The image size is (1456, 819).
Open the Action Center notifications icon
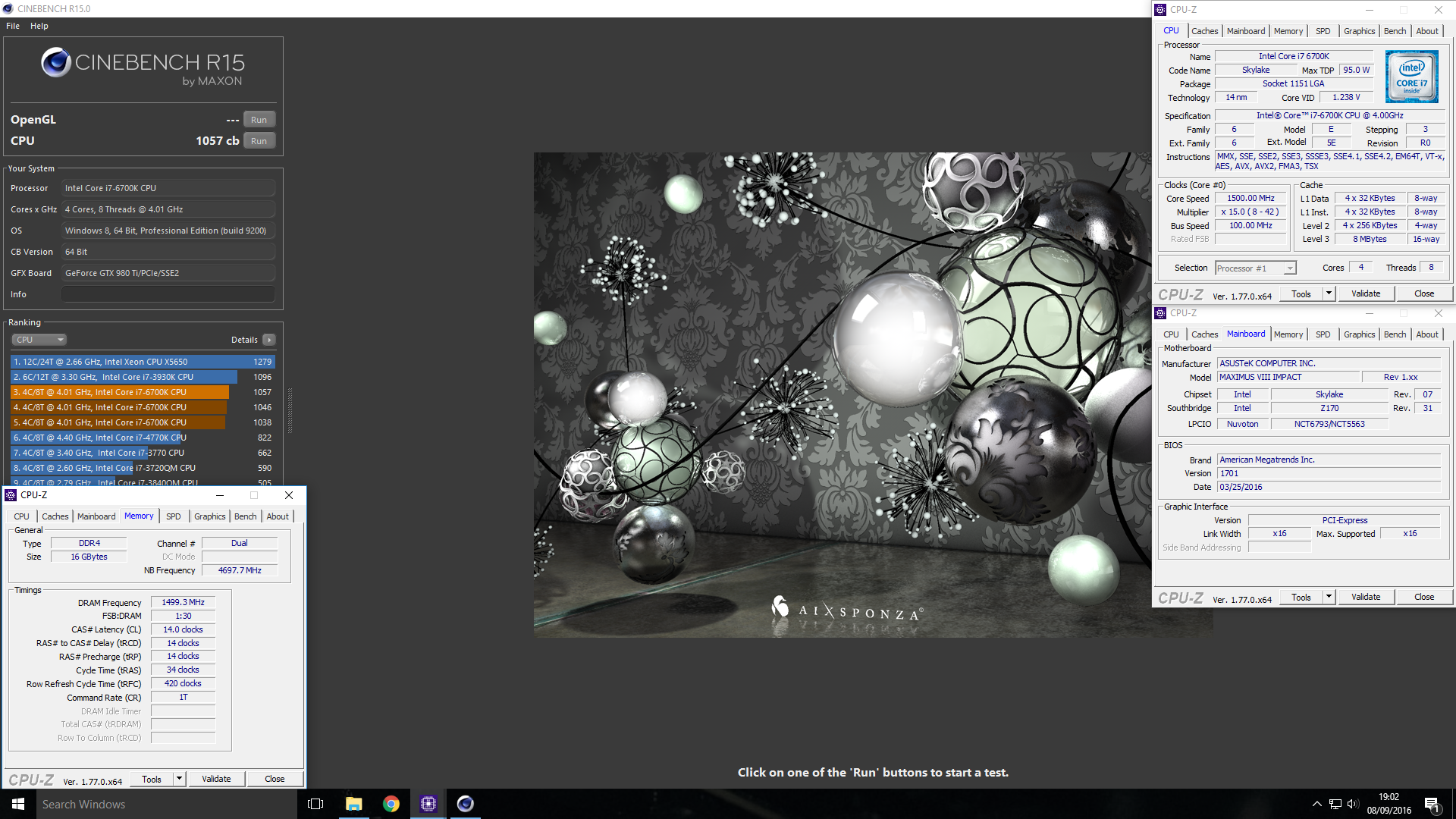pos(1432,804)
